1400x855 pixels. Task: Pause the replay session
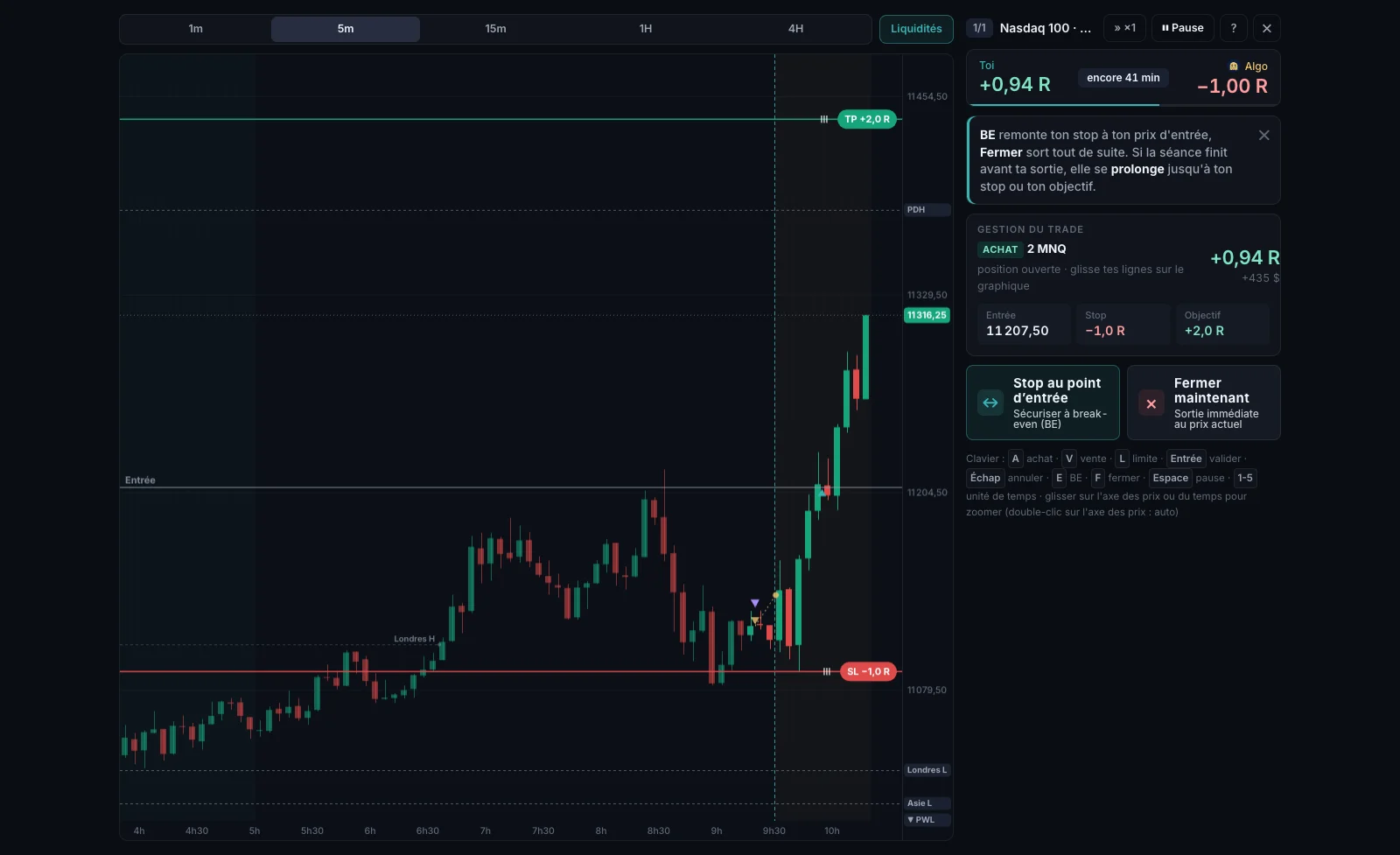pyautogui.click(x=1182, y=28)
